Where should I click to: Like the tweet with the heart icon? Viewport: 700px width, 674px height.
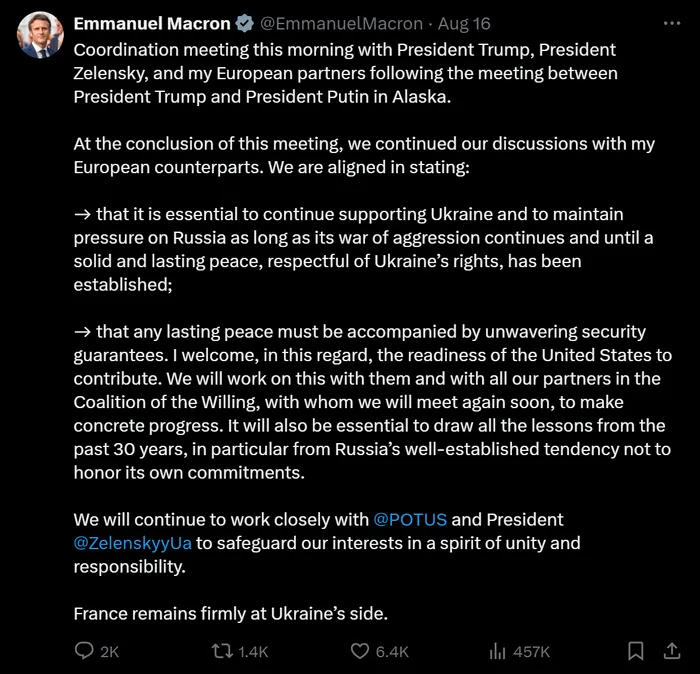(360, 651)
